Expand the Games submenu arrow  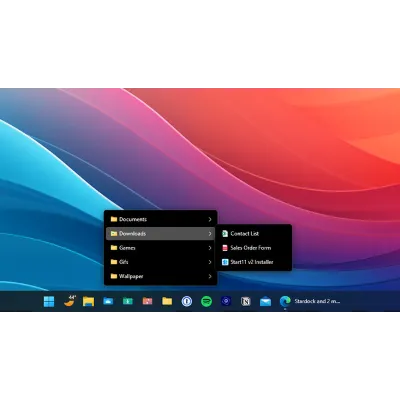click(210, 248)
